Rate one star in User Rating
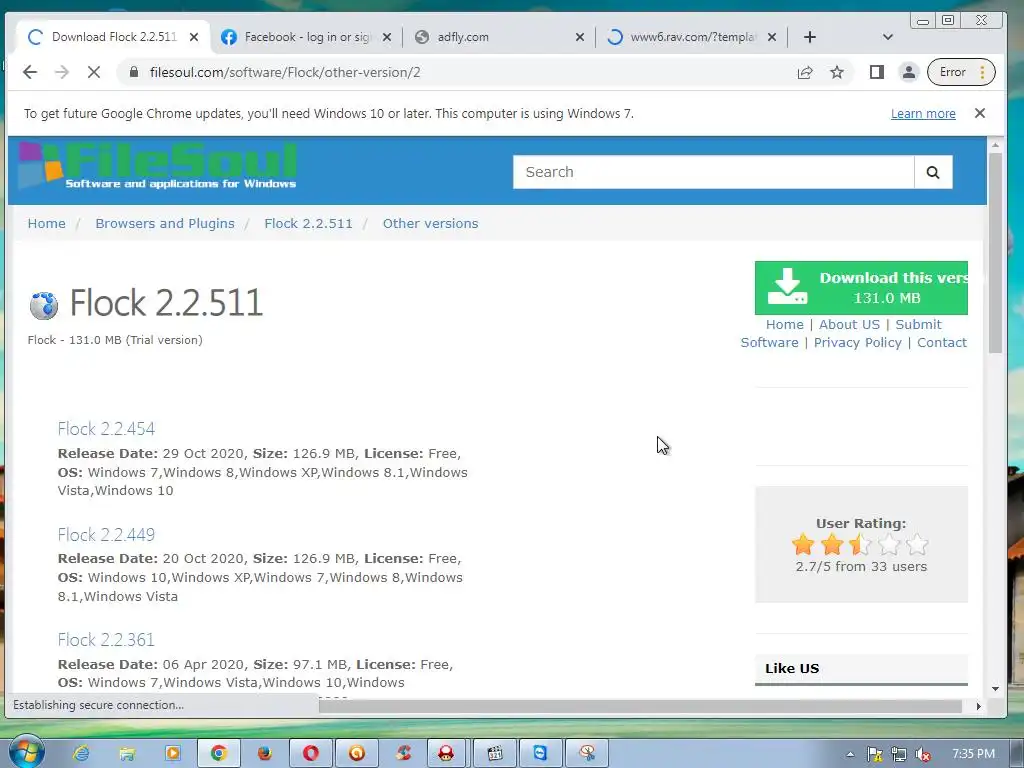This screenshot has width=1024, height=768. (x=803, y=544)
